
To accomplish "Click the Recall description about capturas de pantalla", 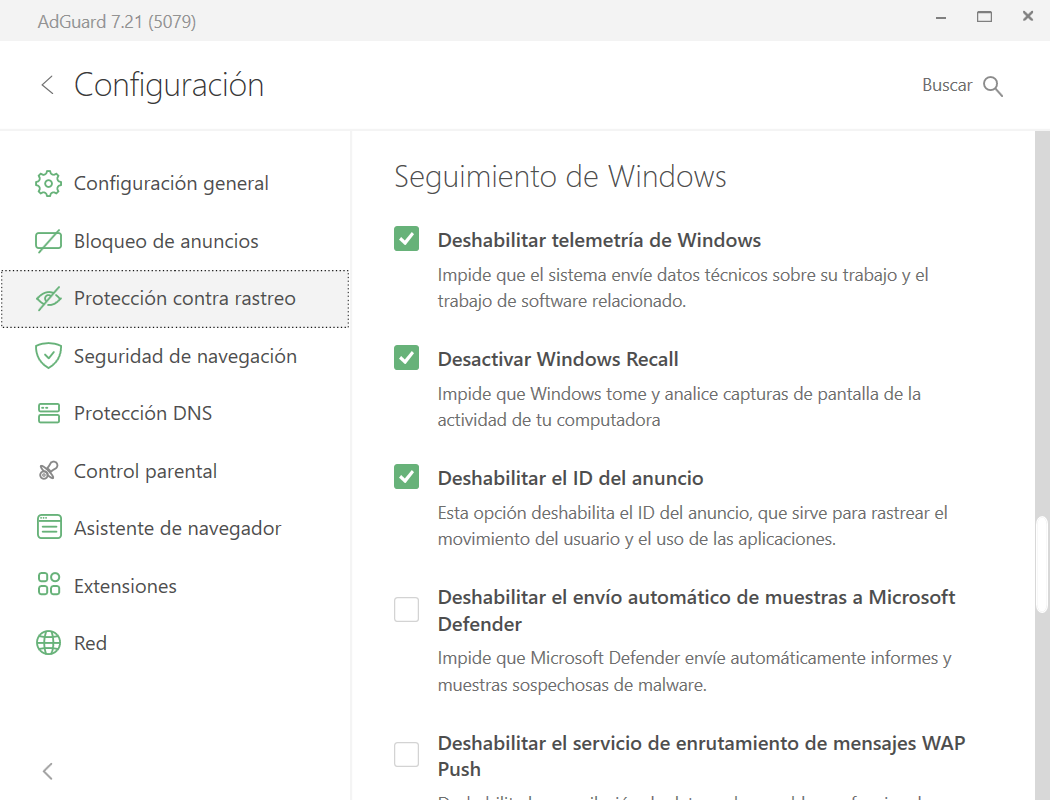I will (x=679, y=407).
